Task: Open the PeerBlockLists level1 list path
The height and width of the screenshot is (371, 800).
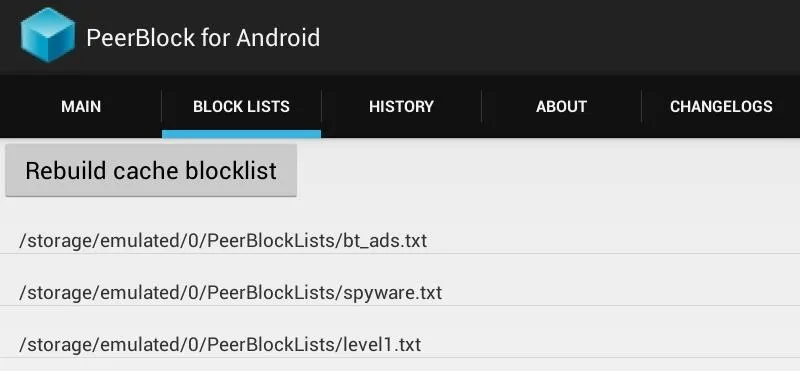Action: pos(220,344)
